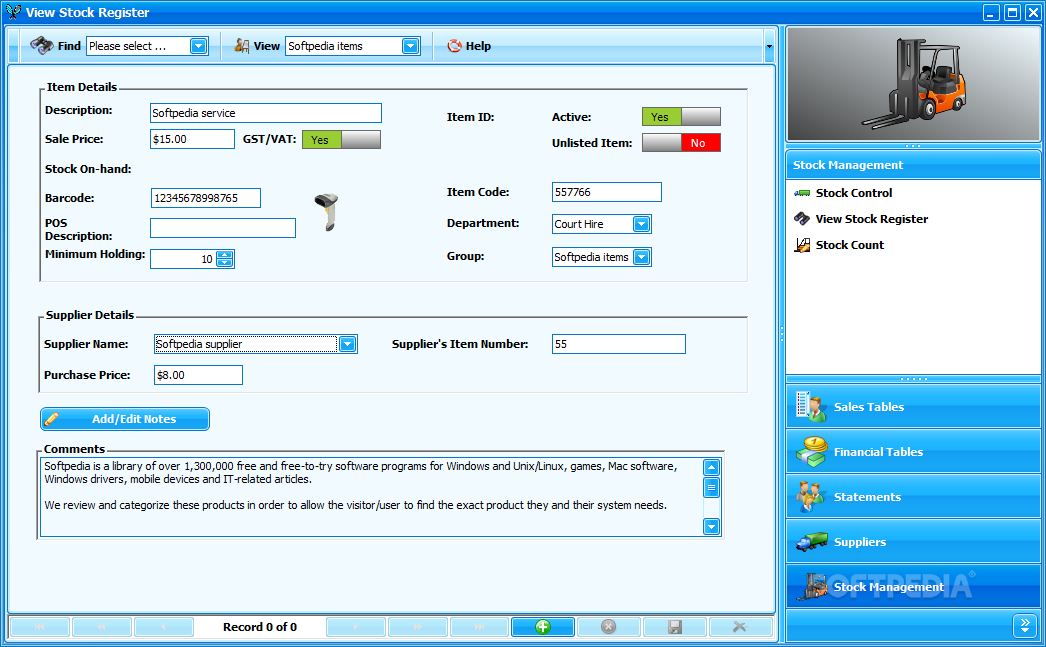1046x647 pixels.
Task: Click the Comments scrollbar thumb
Action: (x=711, y=488)
